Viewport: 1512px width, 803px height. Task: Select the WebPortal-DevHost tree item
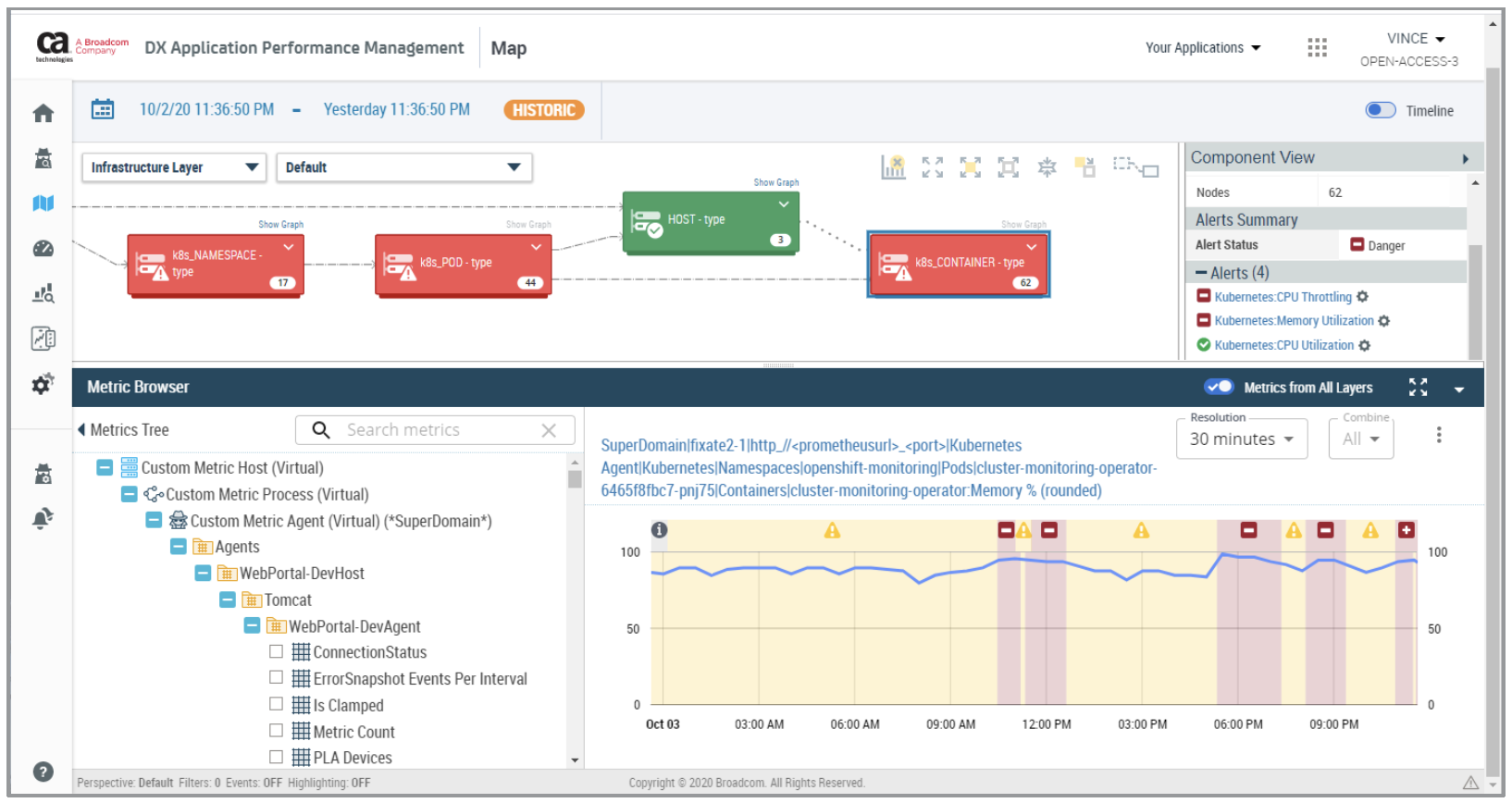pyautogui.click(x=302, y=574)
